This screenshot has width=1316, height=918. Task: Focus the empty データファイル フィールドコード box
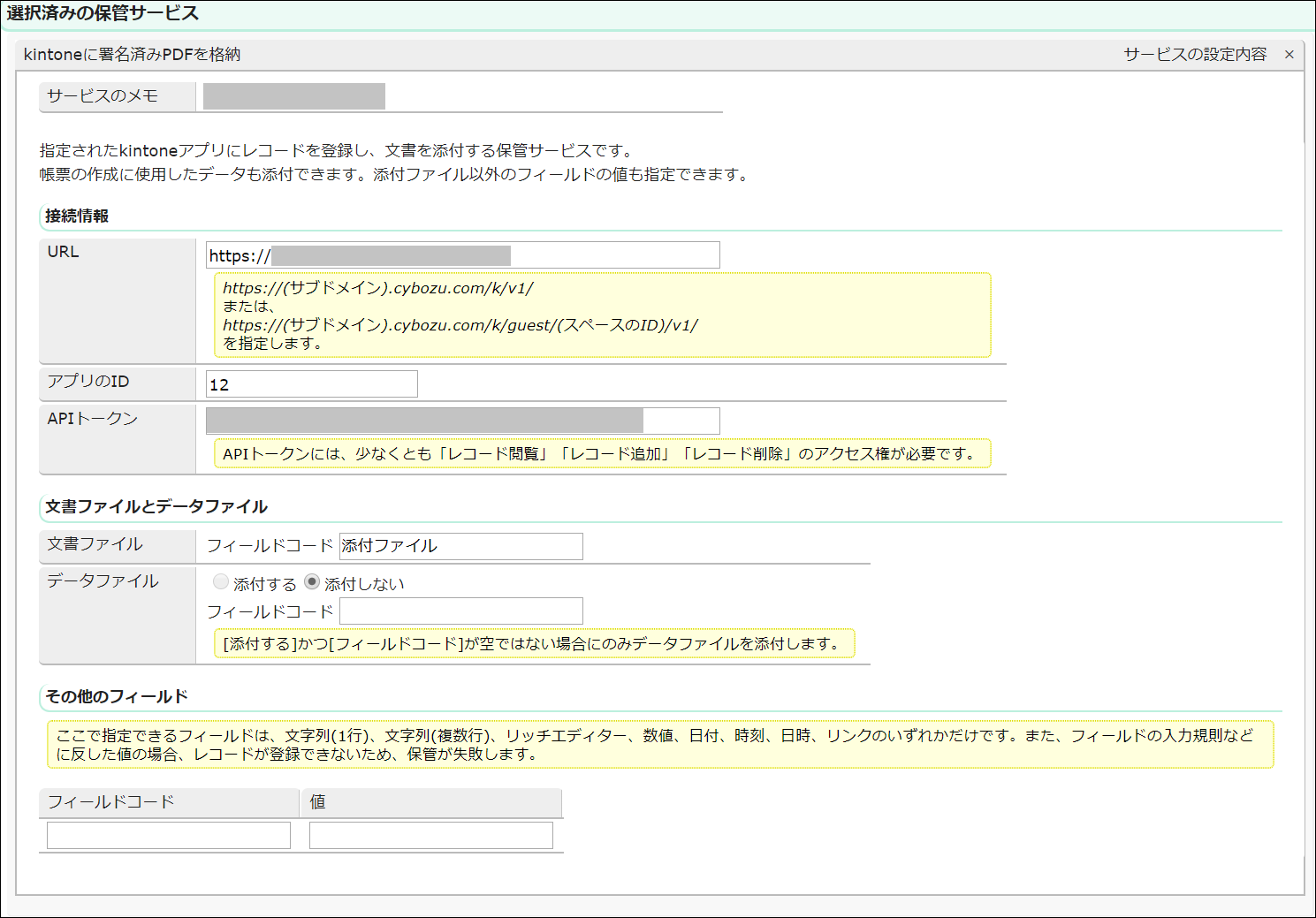click(x=460, y=611)
